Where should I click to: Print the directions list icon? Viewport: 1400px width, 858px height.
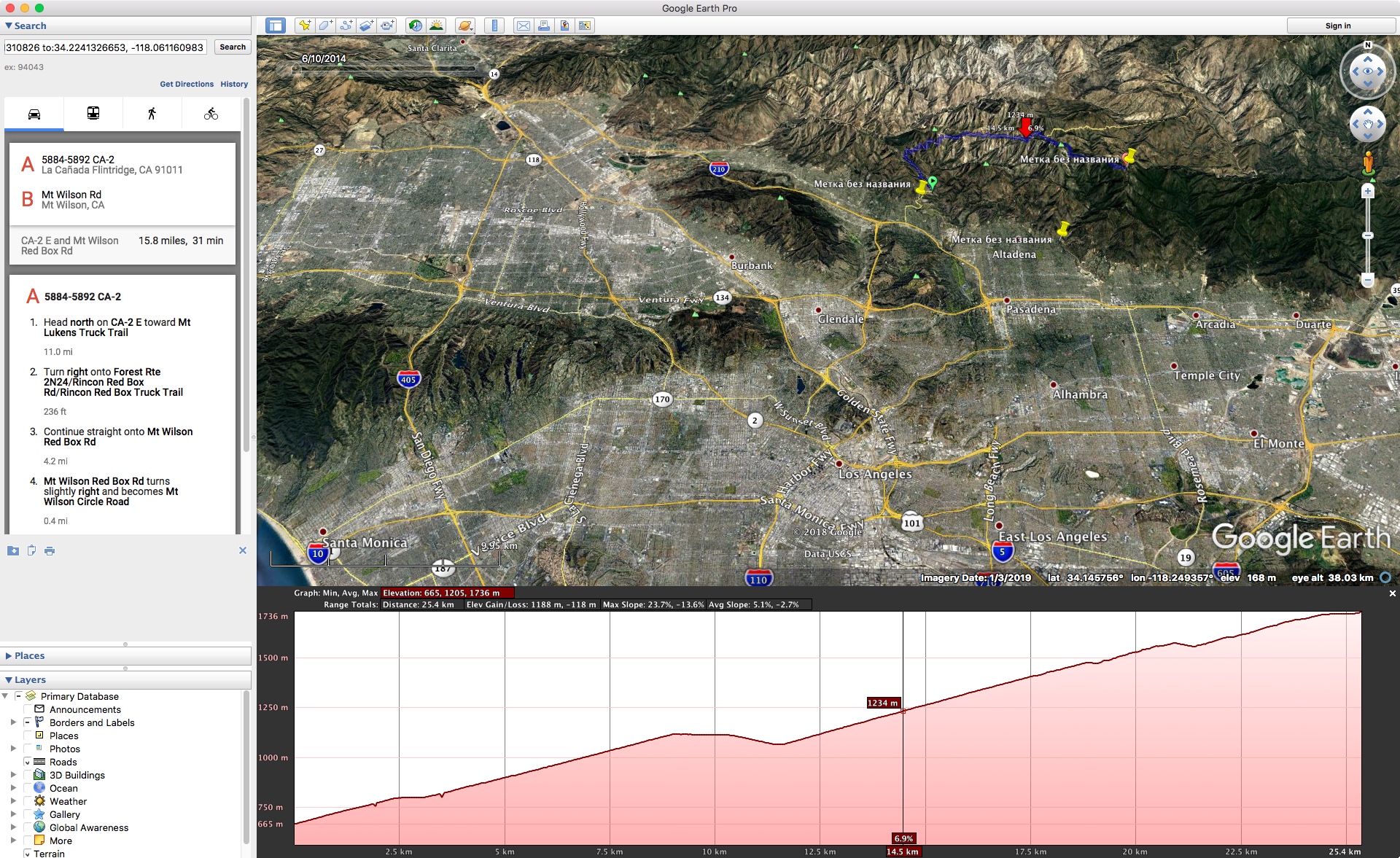point(50,550)
